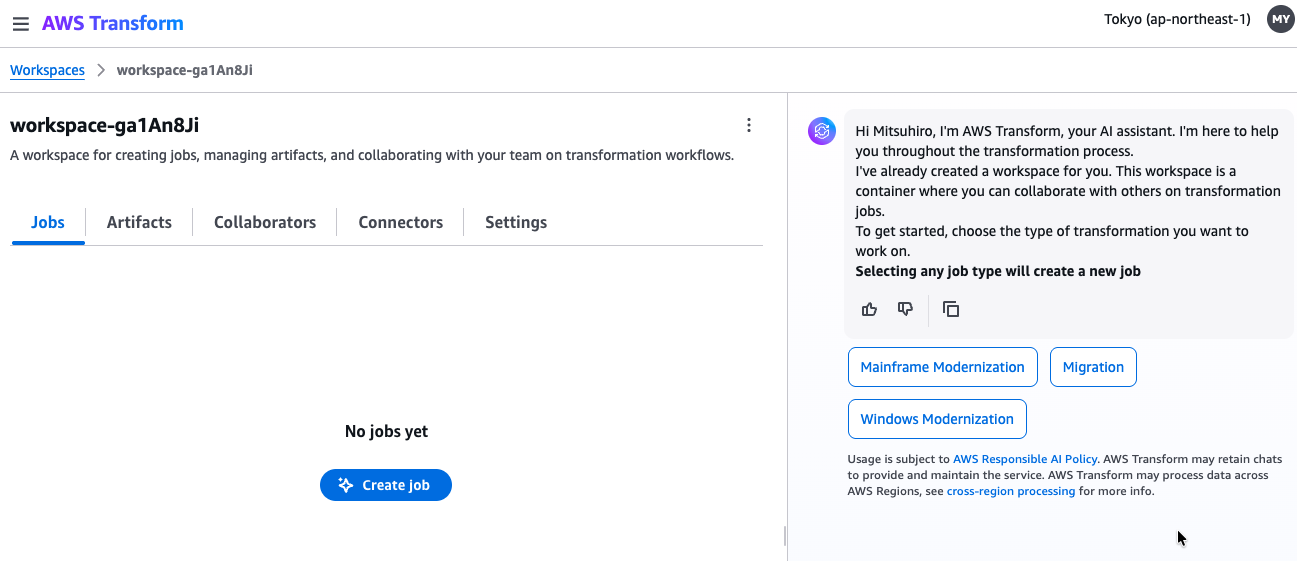Click the Create job button
Image resolution: width=1297 pixels, height=561 pixels.
tap(386, 485)
